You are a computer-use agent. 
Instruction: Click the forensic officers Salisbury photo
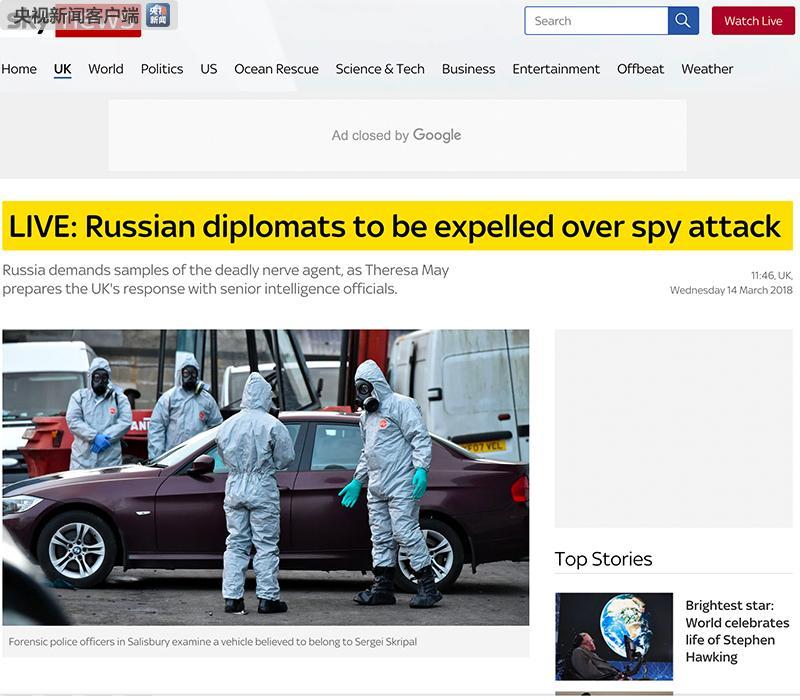265,477
